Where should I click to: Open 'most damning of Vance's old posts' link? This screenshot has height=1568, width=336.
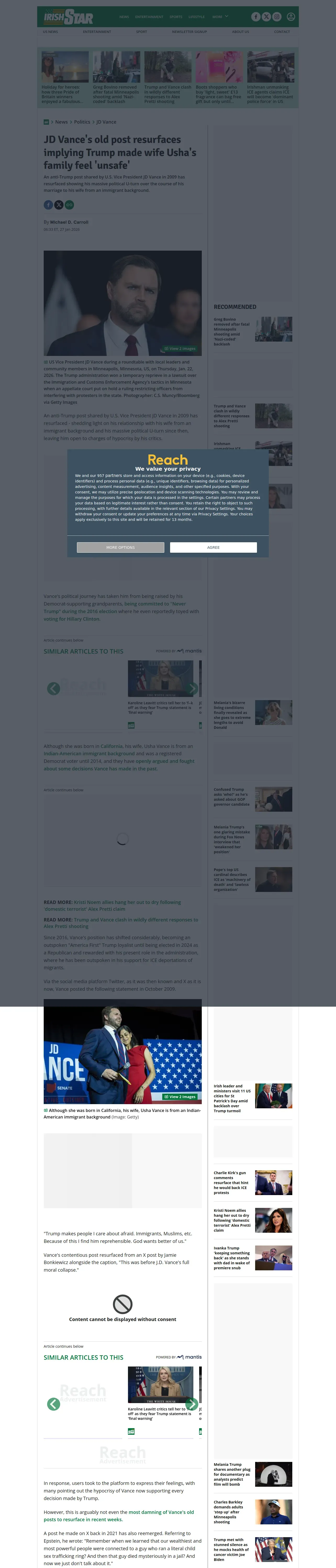tap(118, 1516)
